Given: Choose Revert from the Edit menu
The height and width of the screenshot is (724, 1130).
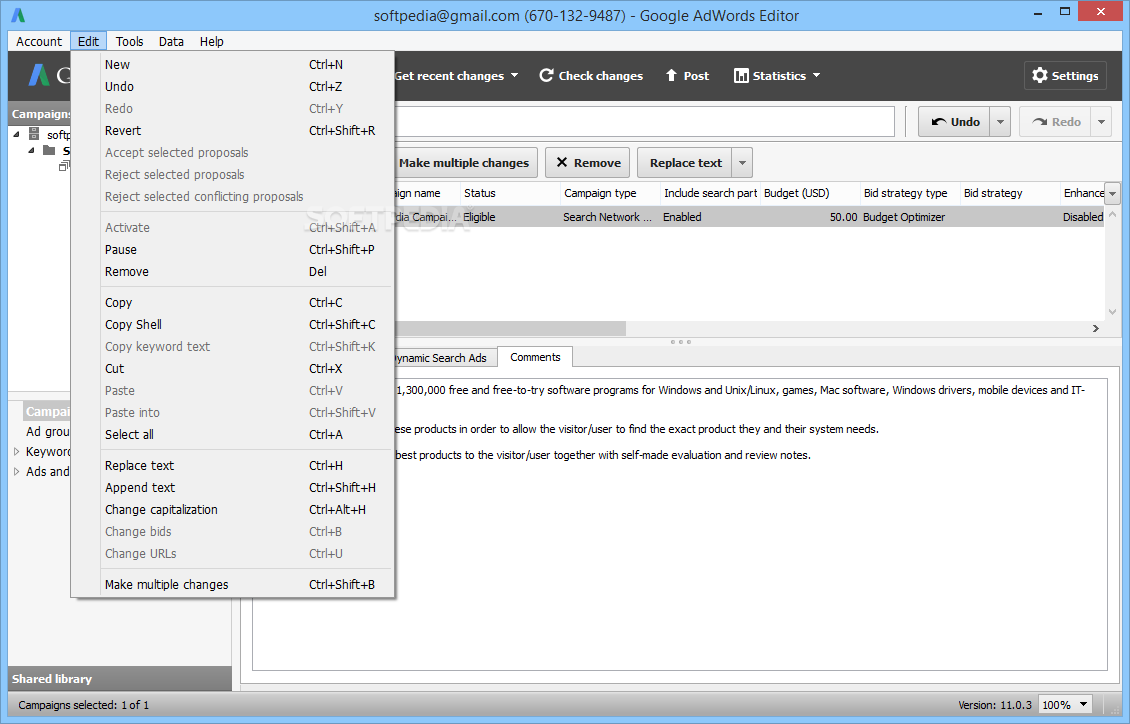Looking at the screenshot, I should pyautogui.click(x=232, y=130).
